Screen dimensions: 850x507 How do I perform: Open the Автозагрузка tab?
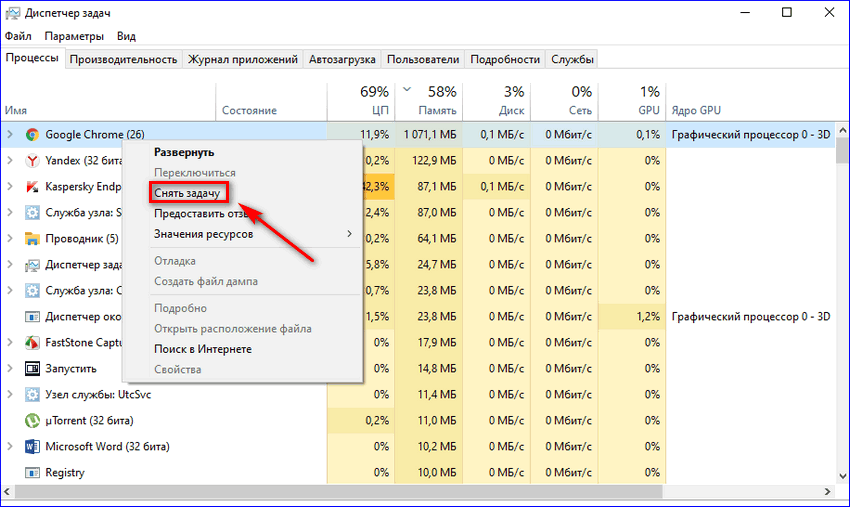342,59
